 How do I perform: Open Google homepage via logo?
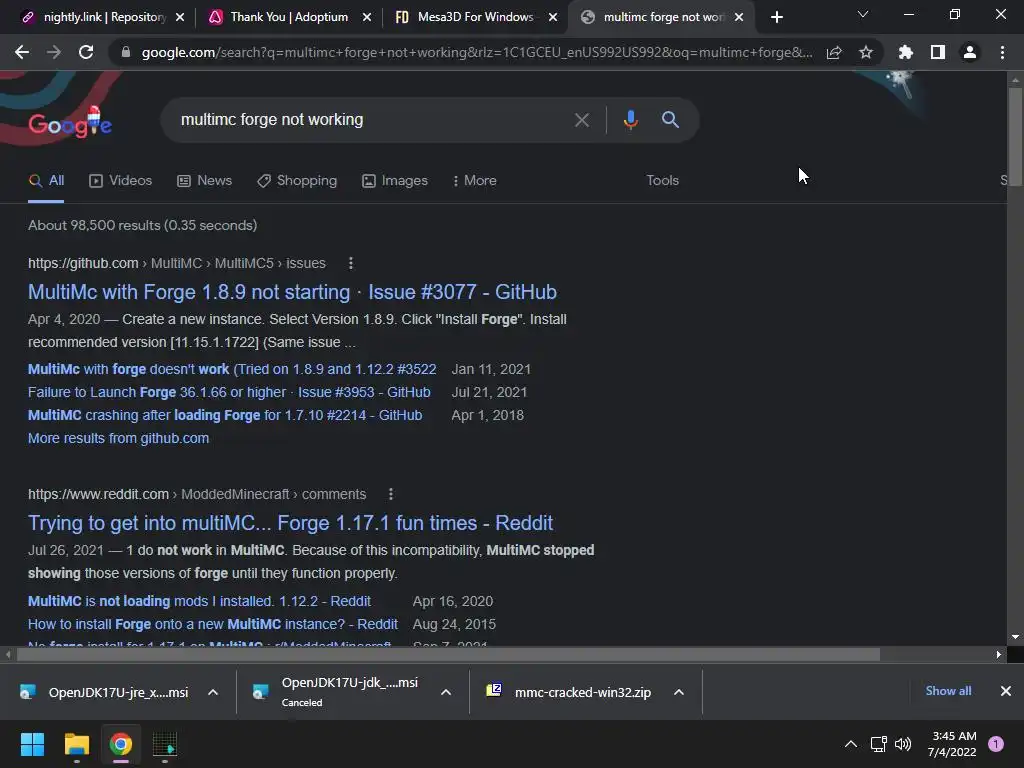click(x=70, y=123)
